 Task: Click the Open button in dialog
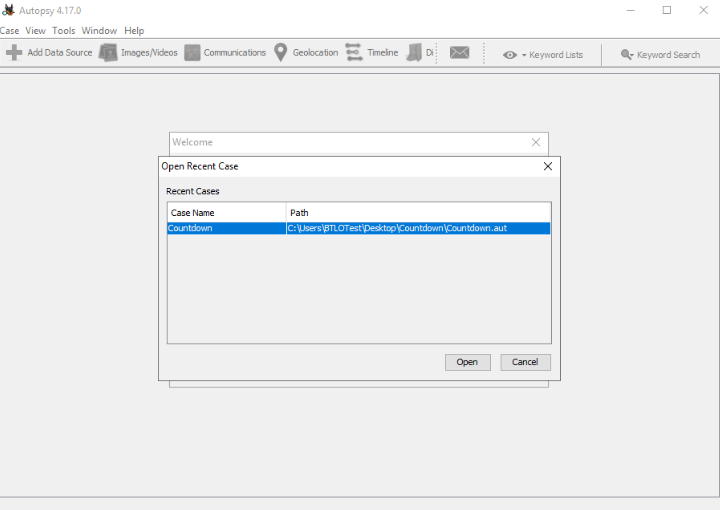point(467,362)
